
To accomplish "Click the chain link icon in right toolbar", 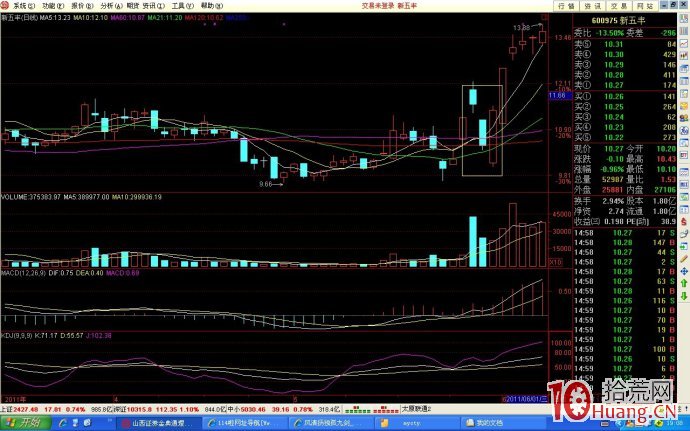I will (684, 234).
